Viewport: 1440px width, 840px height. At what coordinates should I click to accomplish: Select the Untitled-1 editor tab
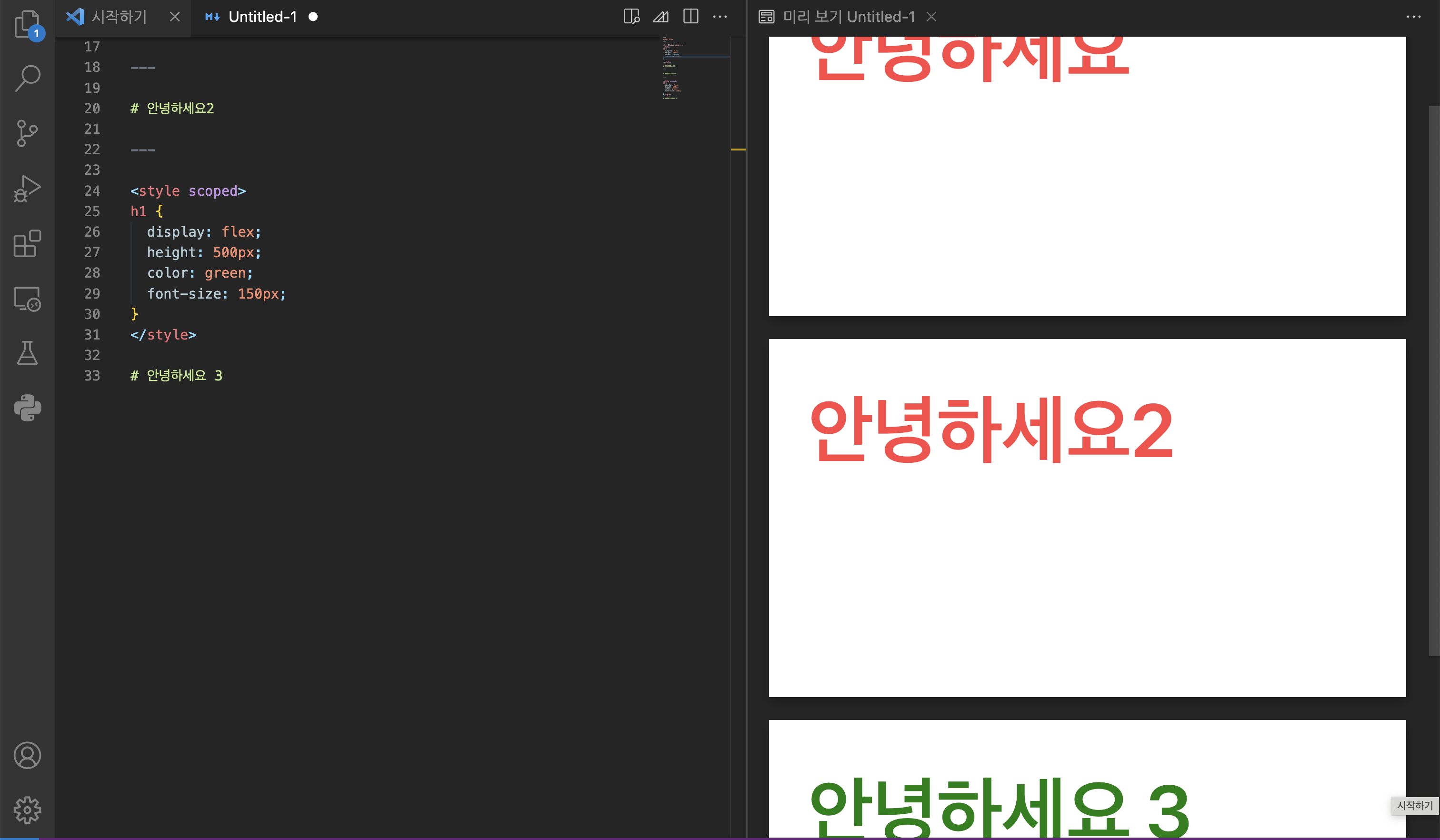click(x=262, y=17)
